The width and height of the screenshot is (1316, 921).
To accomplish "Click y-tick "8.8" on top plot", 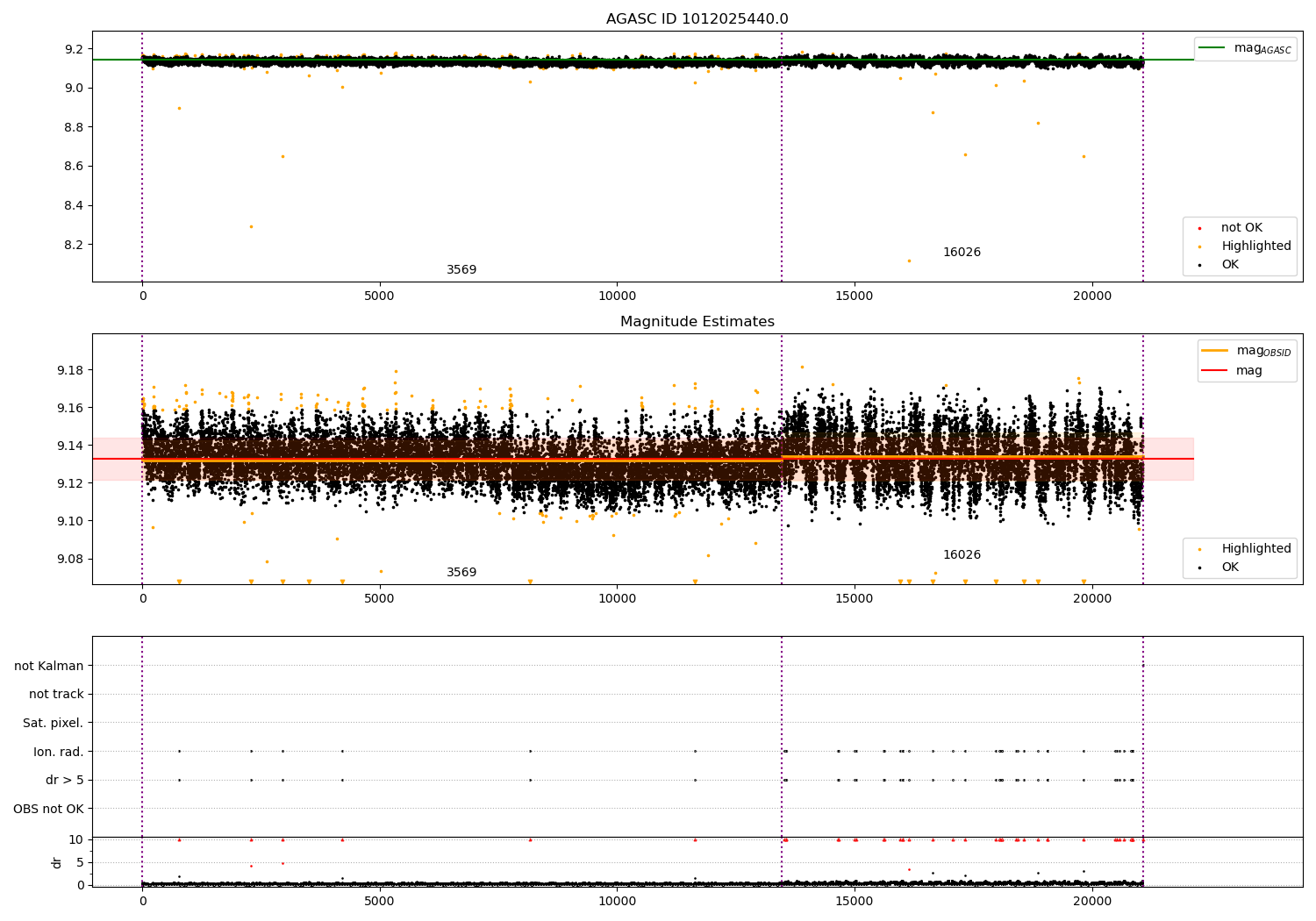I will 74,127.
